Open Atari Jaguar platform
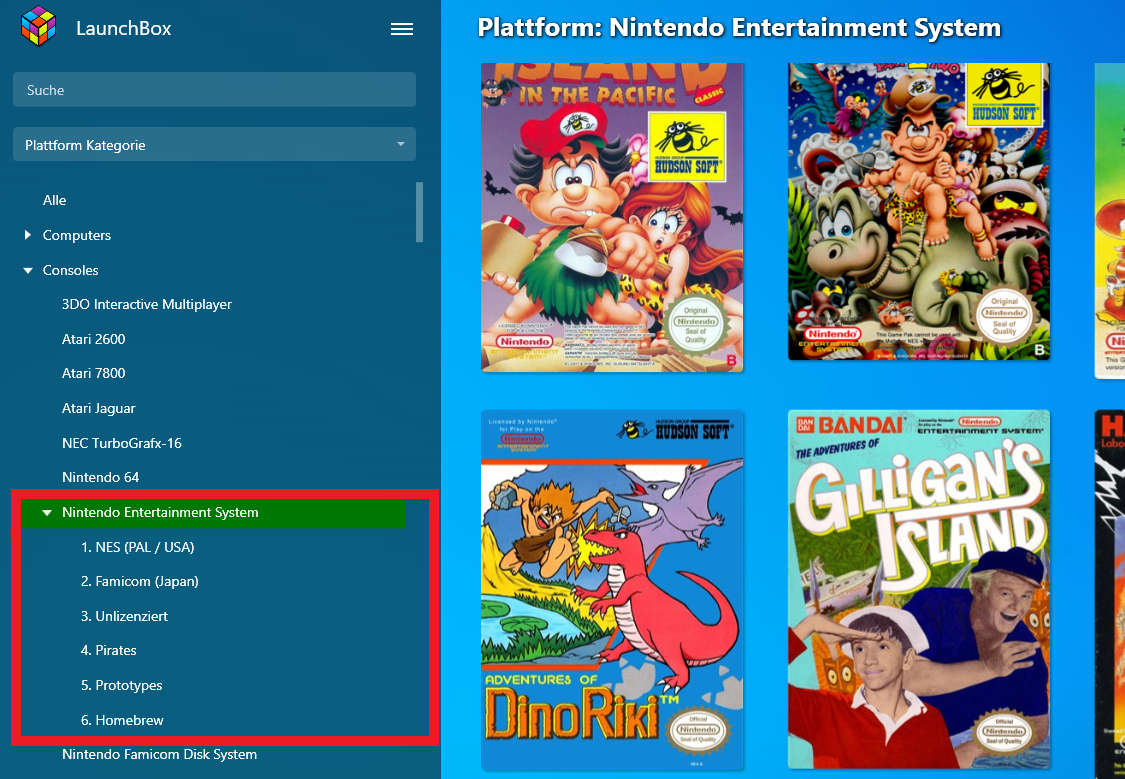This screenshot has width=1125, height=779. coord(98,408)
